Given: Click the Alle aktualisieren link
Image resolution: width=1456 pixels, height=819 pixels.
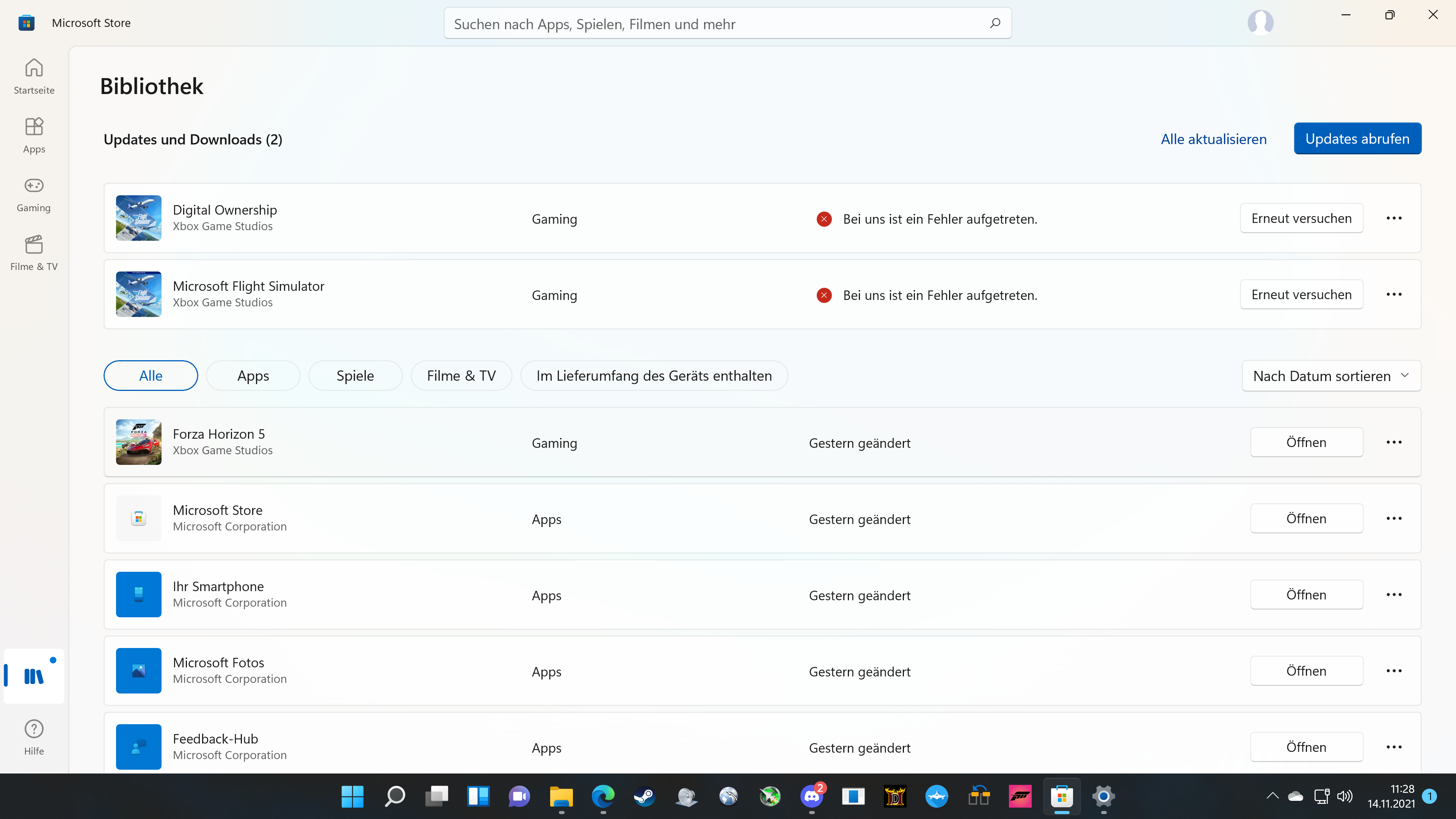Looking at the screenshot, I should (1213, 139).
